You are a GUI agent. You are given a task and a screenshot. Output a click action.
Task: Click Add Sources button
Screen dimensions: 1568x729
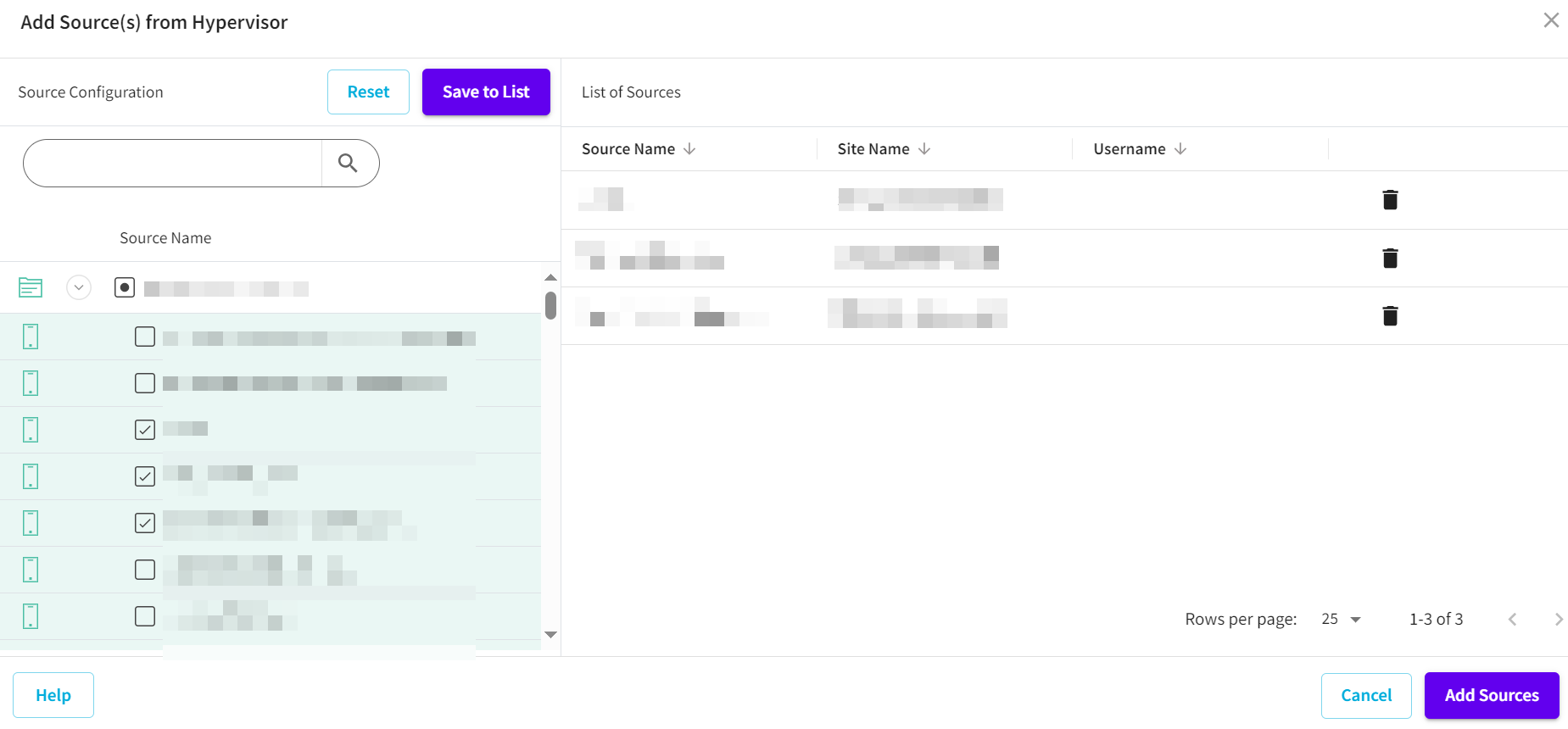pyautogui.click(x=1491, y=695)
